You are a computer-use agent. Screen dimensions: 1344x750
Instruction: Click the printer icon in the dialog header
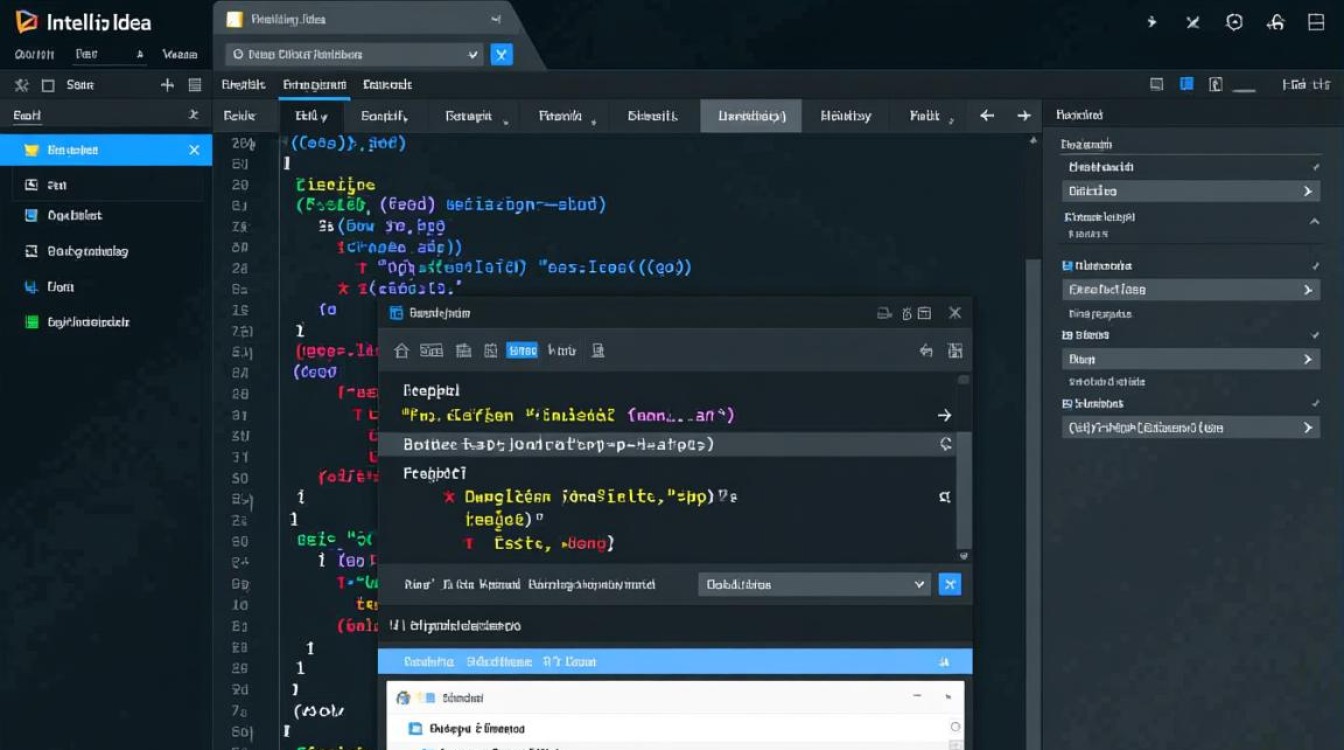886,314
